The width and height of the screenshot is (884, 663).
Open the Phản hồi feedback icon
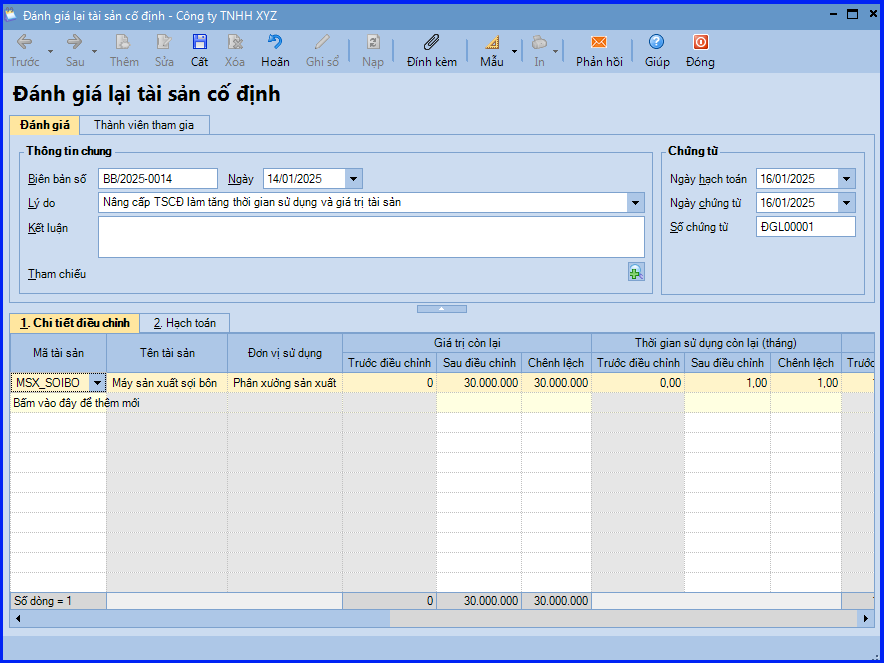click(x=599, y=50)
